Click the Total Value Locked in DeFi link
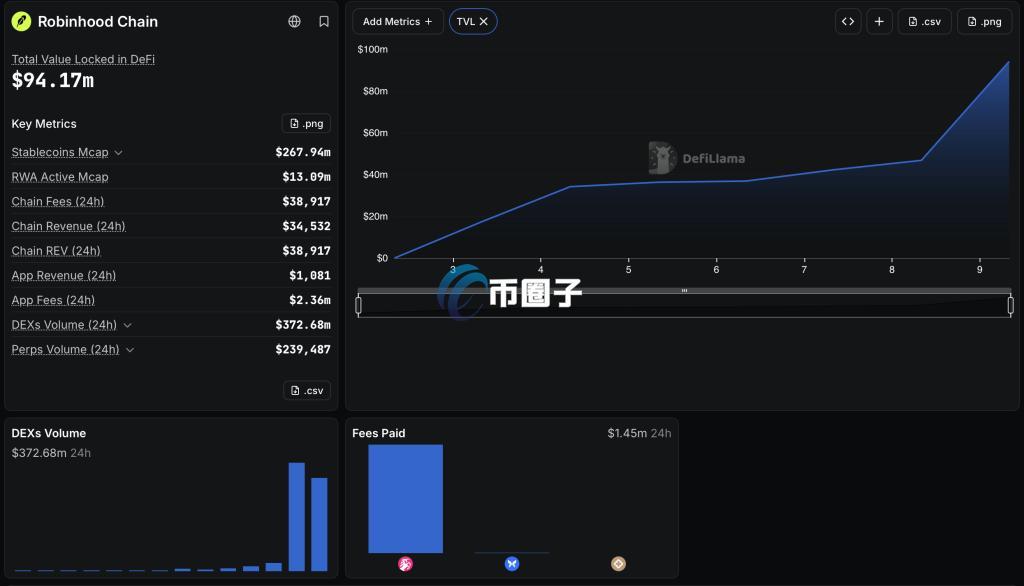 83,59
